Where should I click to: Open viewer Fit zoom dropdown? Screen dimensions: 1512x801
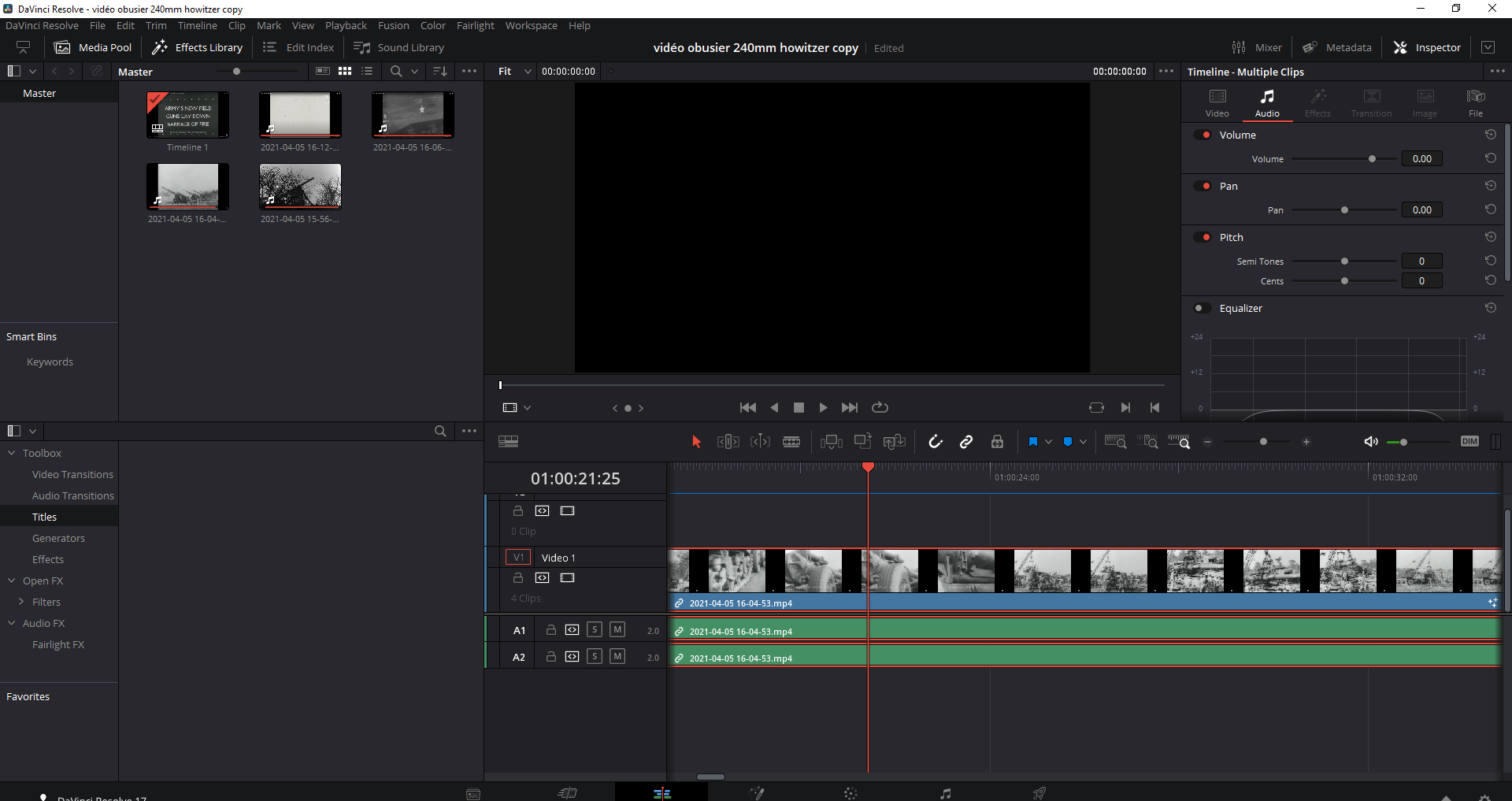[515, 71]
